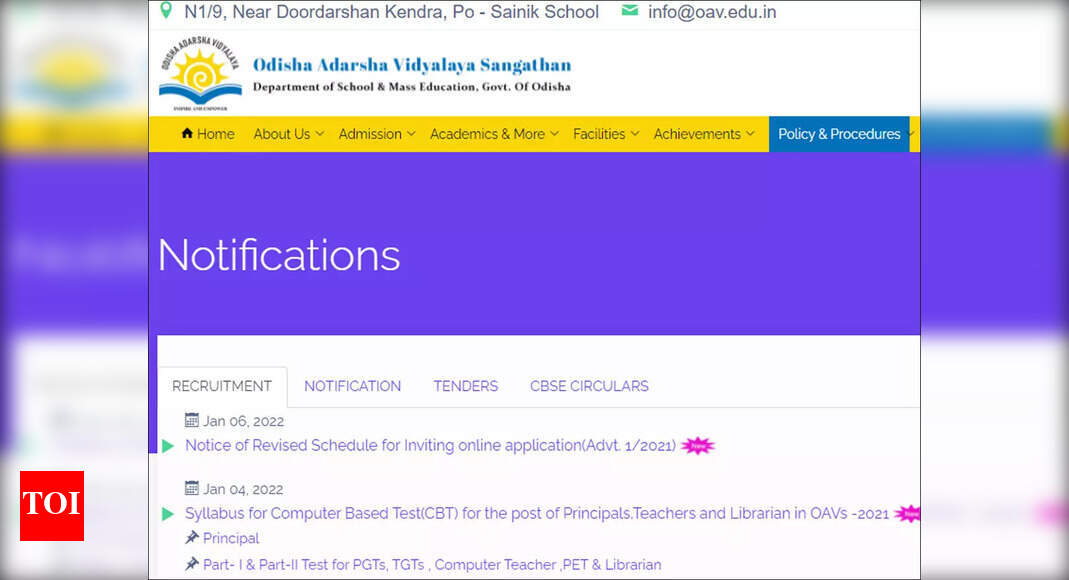Go to the Home menu item
1069x580 pixels.
click(x=208, y=134)
